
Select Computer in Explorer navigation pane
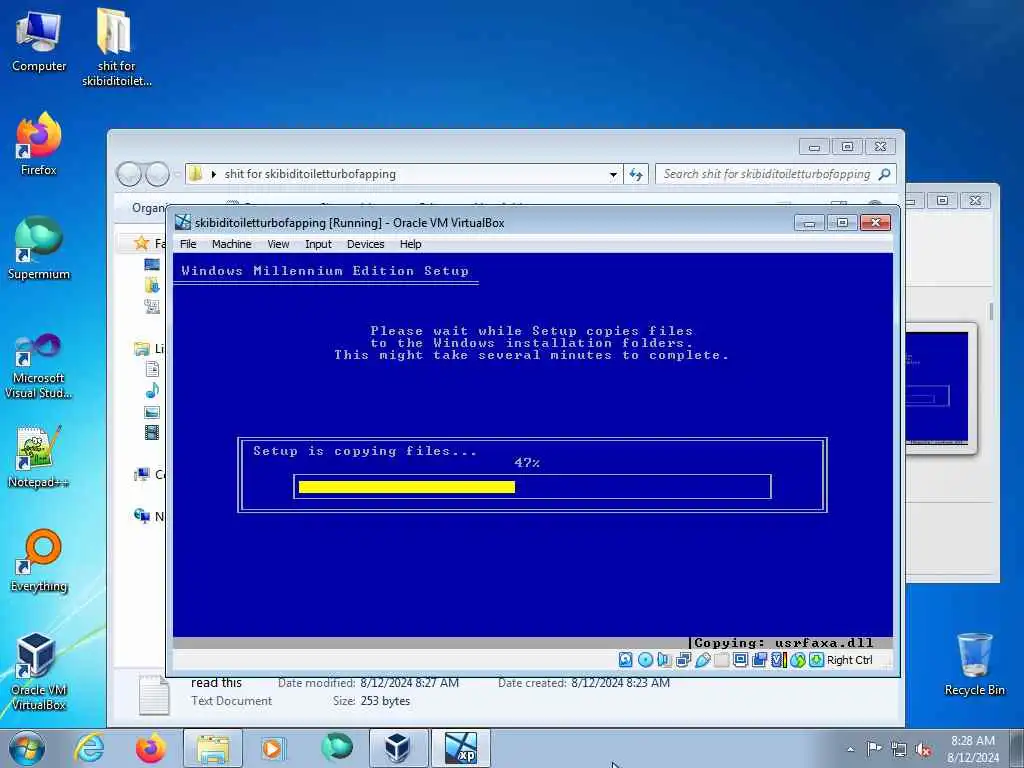pos(142,475)
